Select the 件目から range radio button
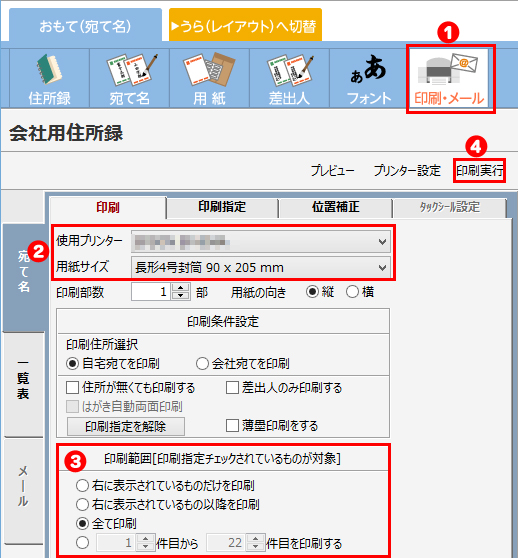 click(83, 543)
